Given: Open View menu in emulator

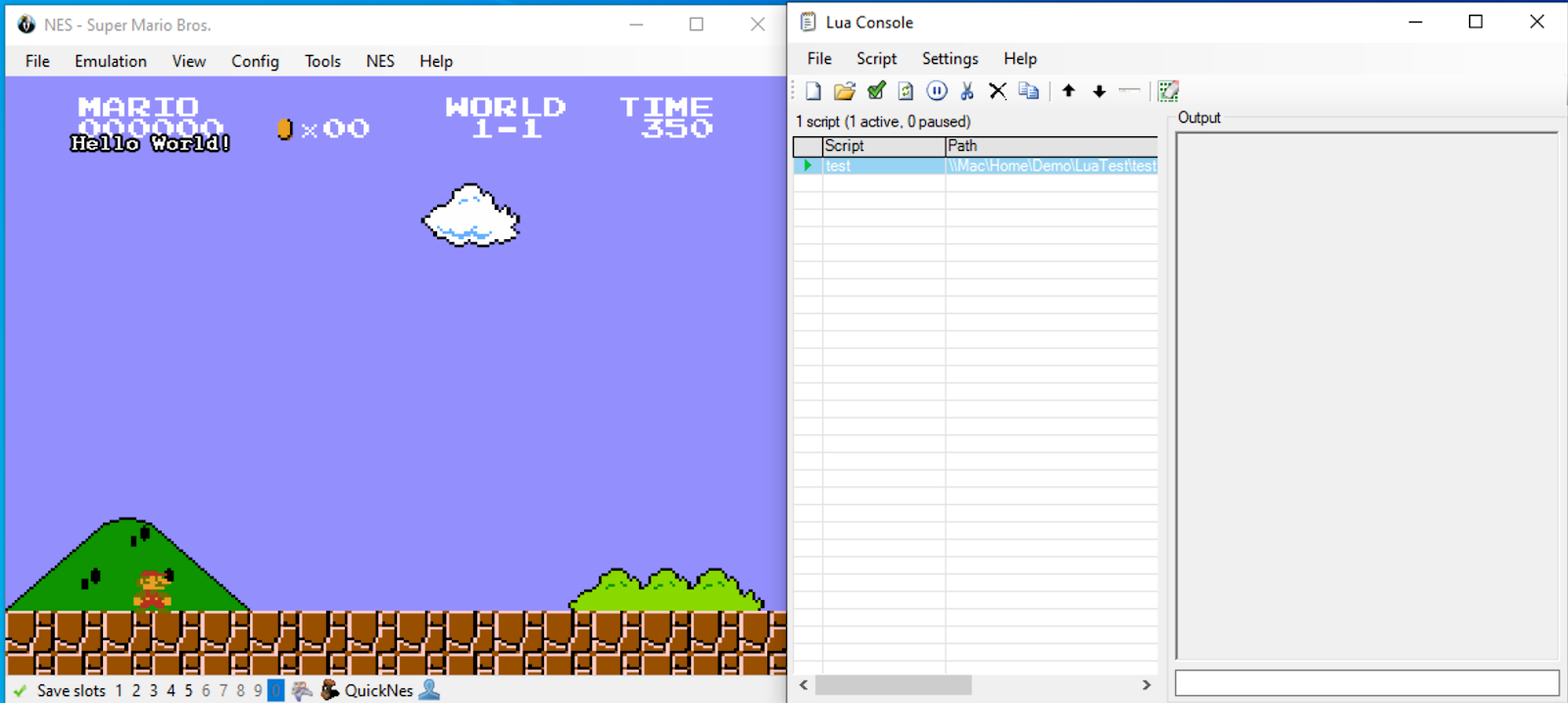Looking at the screenshot, I should point(189,61).
